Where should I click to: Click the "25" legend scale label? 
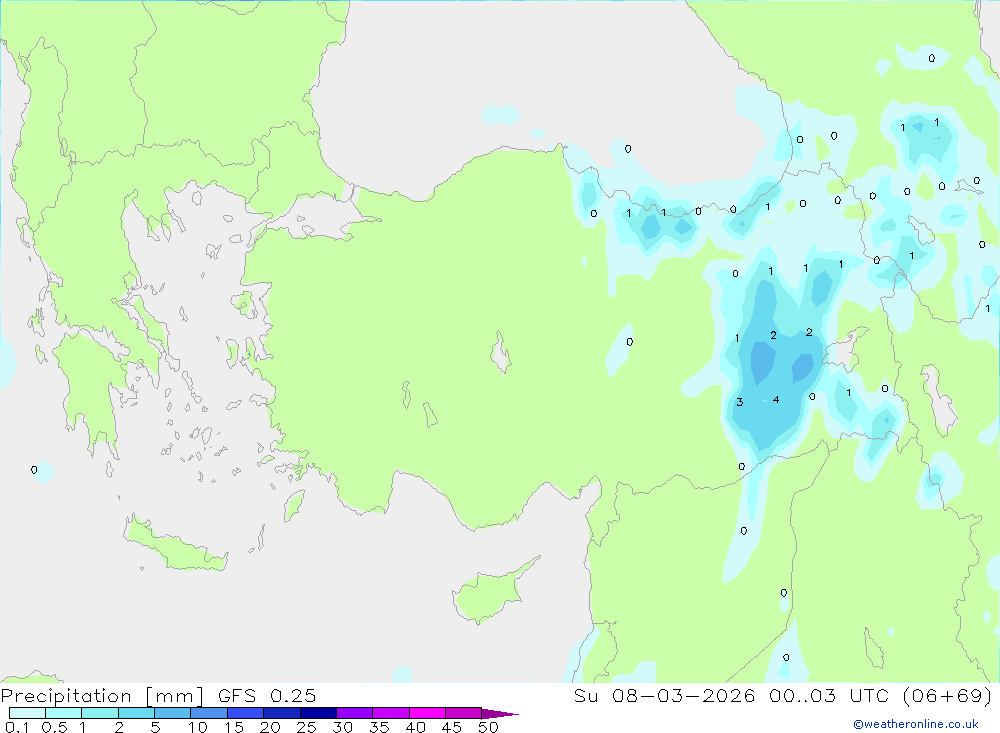click(x=306, y=727)
